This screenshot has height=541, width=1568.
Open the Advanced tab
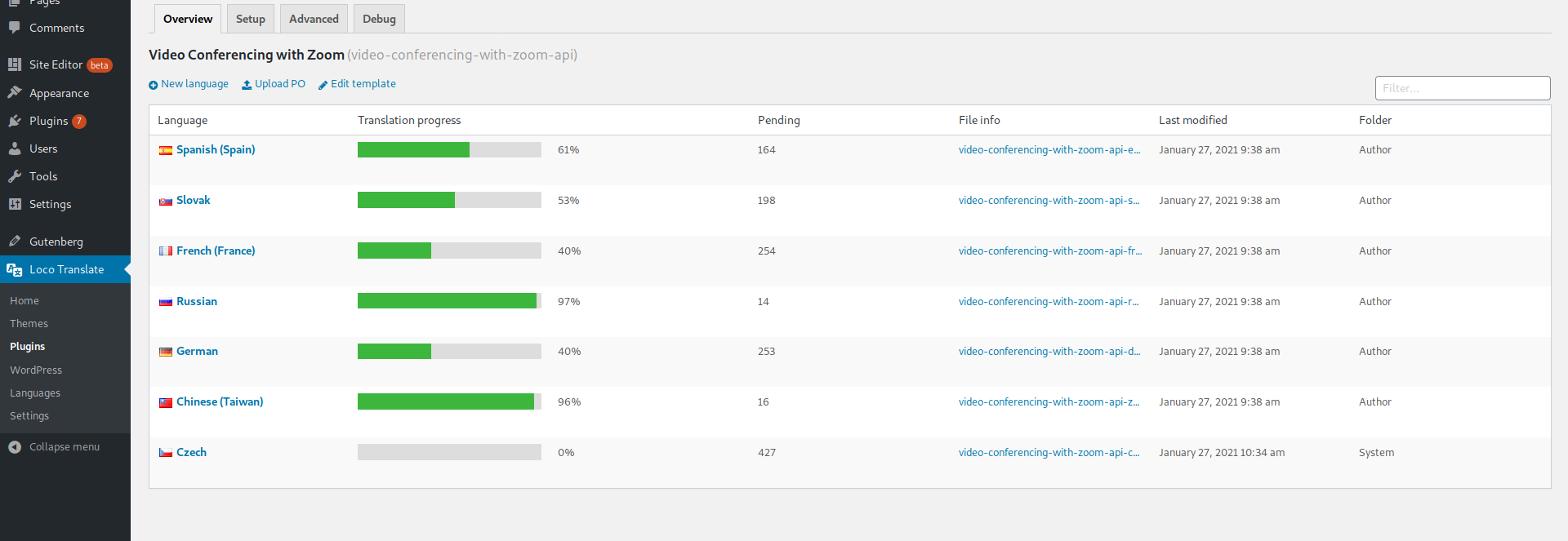[x=314, y=19]
